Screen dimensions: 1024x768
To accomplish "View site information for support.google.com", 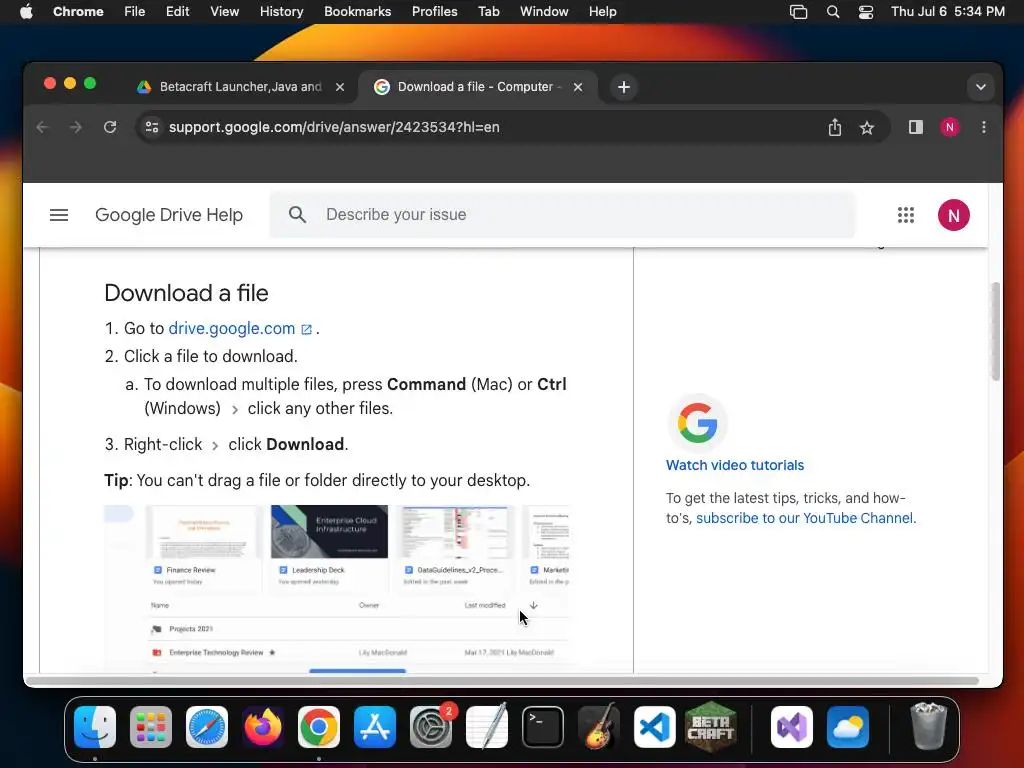I will pos(152,127).
